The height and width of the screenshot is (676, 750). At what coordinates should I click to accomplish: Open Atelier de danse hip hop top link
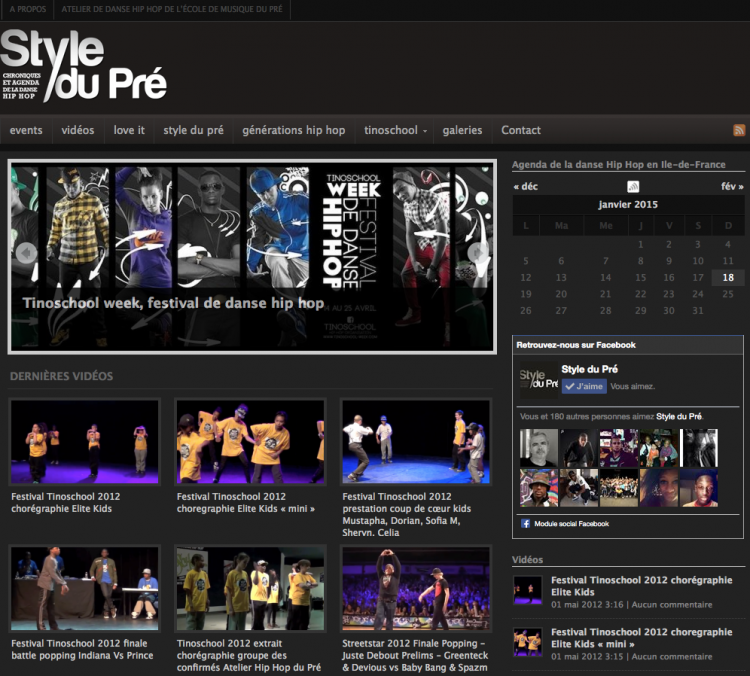172,9
